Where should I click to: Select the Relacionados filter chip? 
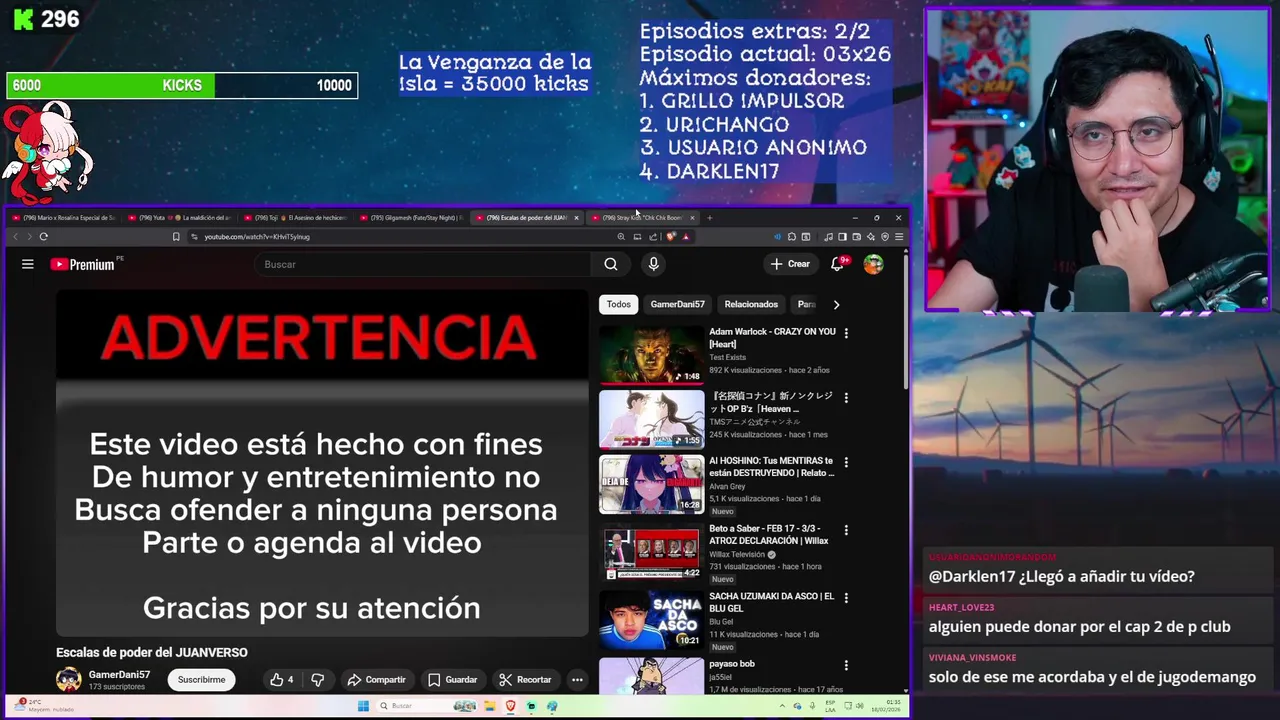pyautogui.click(x=751, y=304)
